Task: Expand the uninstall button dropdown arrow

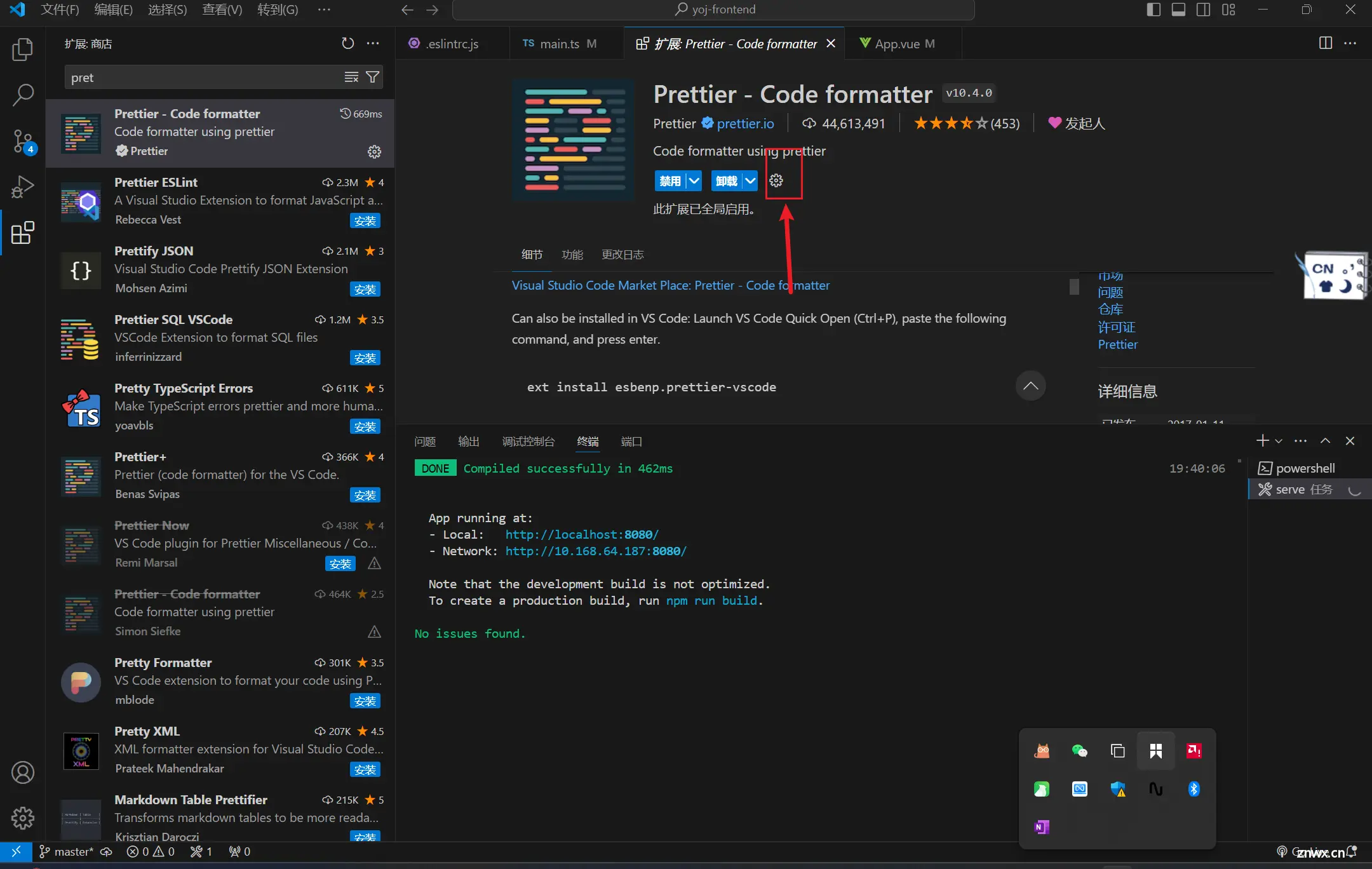Action: (x=750, y=180)
